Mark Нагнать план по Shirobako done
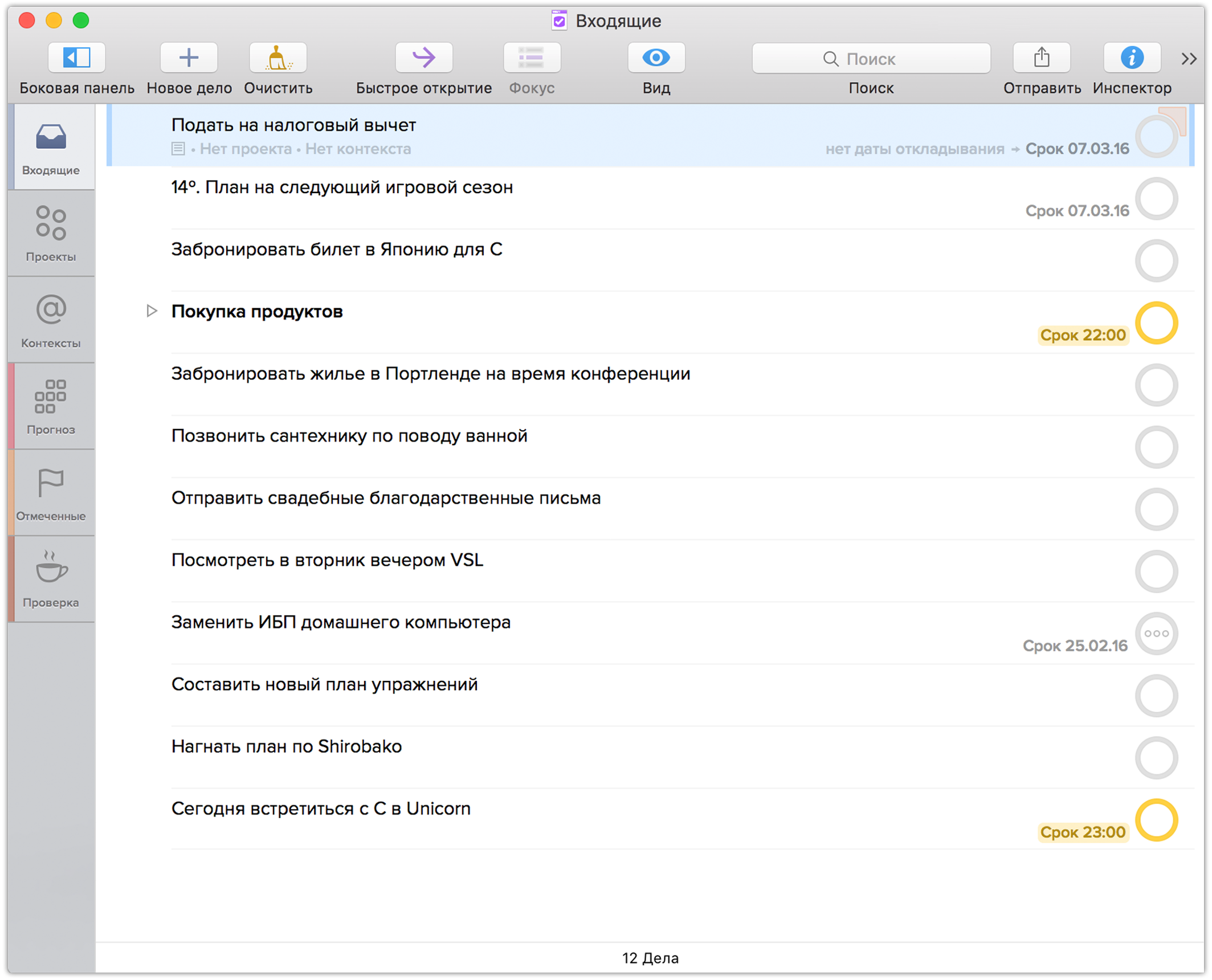The height and width of the screenshot is (980, 1212). pyautogui.click(x=1157, y=758)
